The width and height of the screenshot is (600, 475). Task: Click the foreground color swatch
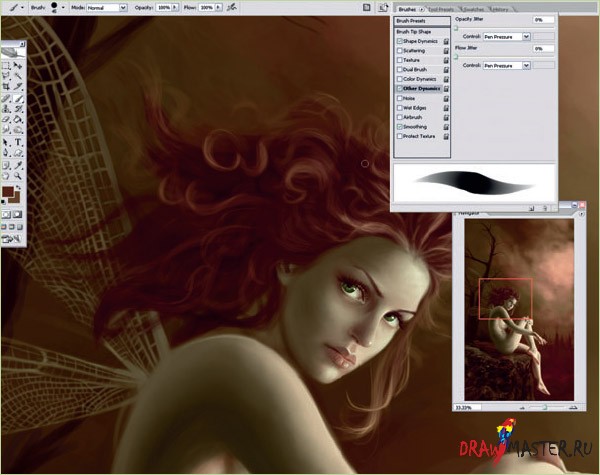7,191
